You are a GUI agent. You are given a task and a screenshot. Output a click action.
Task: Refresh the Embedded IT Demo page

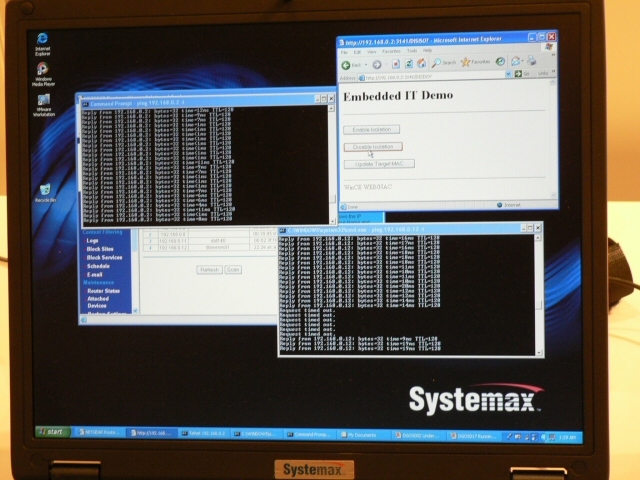click(409, 63)
